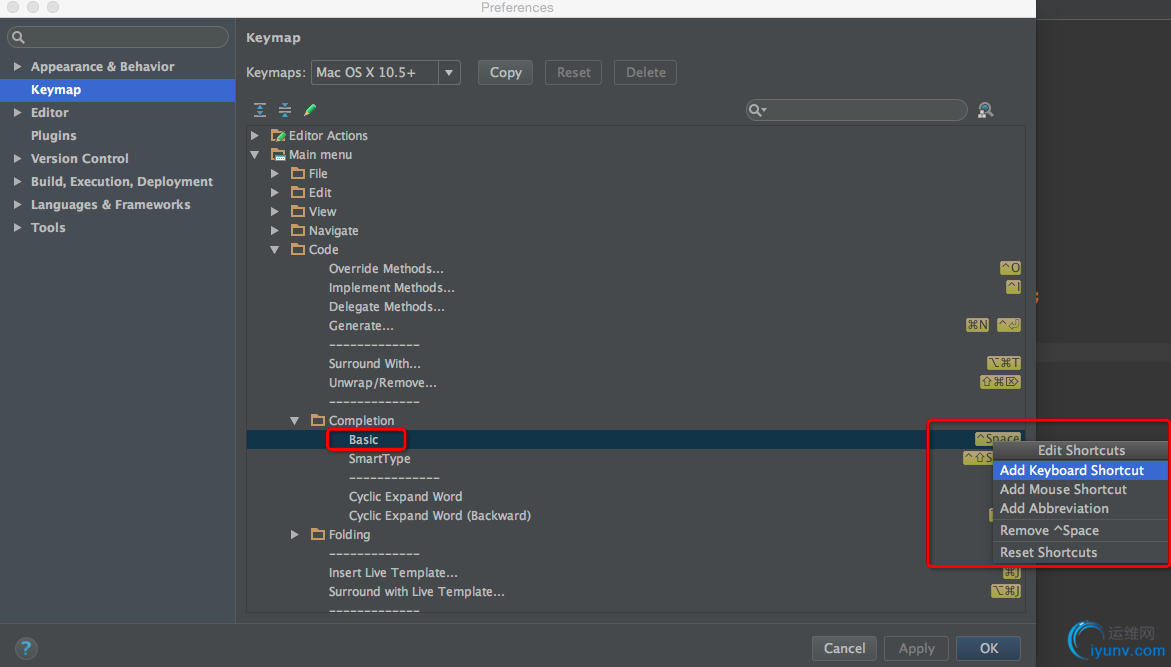Viewport: 1171px width, 667px height.
Task: Choose Add Abbreviation menu entry
Action: click(1080, 508)
